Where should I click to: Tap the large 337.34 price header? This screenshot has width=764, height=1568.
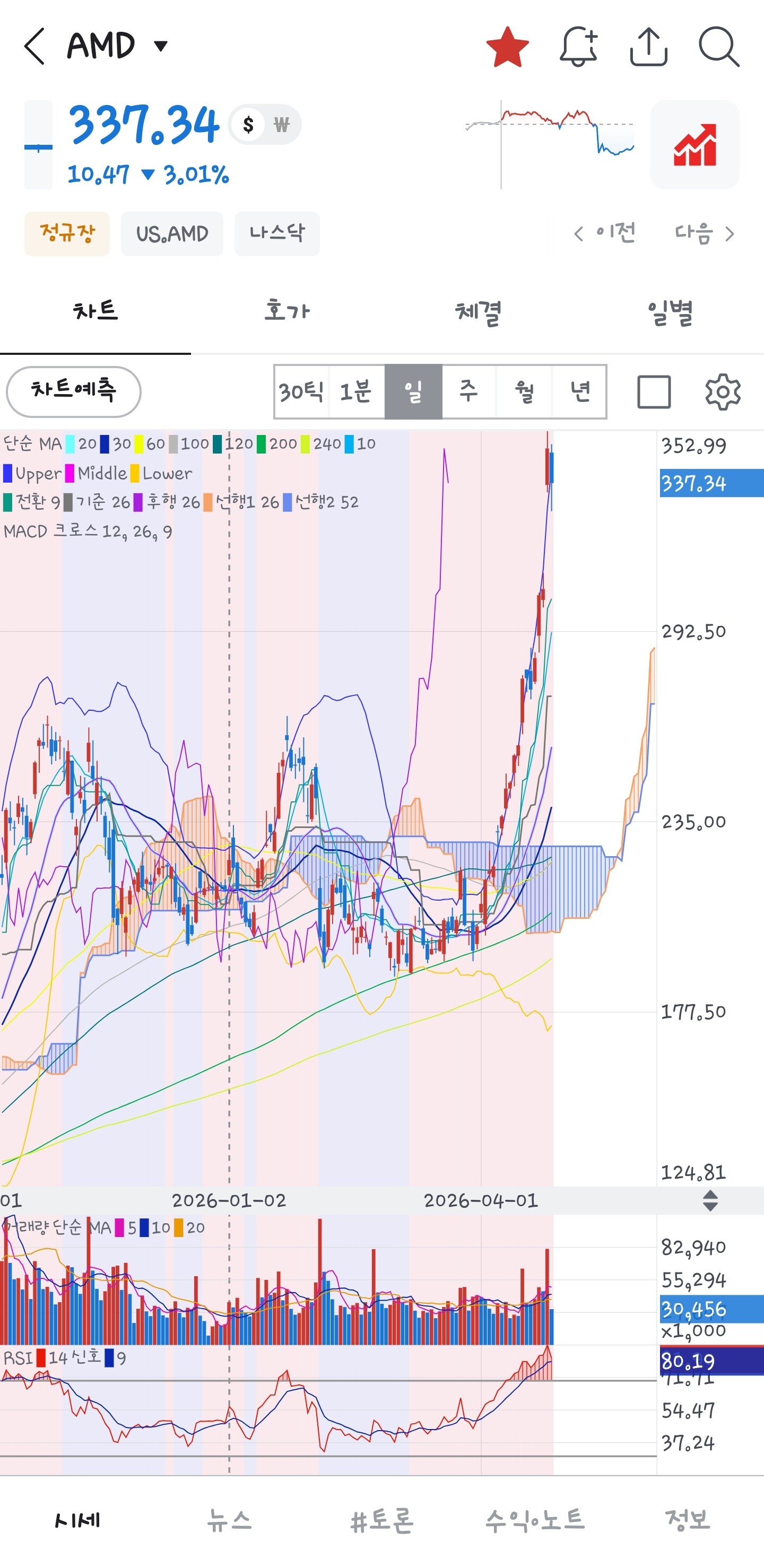[144, 125]
